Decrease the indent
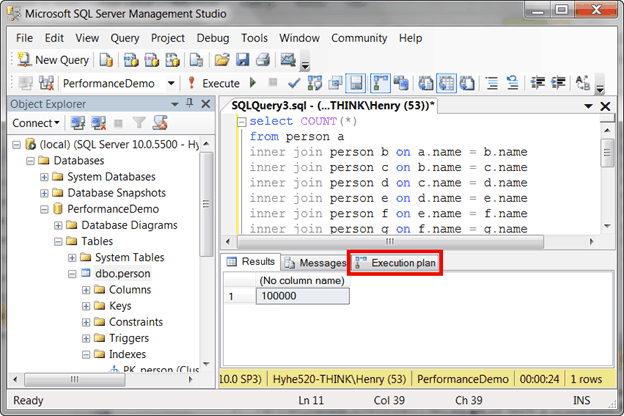The width and height of the screenshot is (624, 416). pos(538,83)
